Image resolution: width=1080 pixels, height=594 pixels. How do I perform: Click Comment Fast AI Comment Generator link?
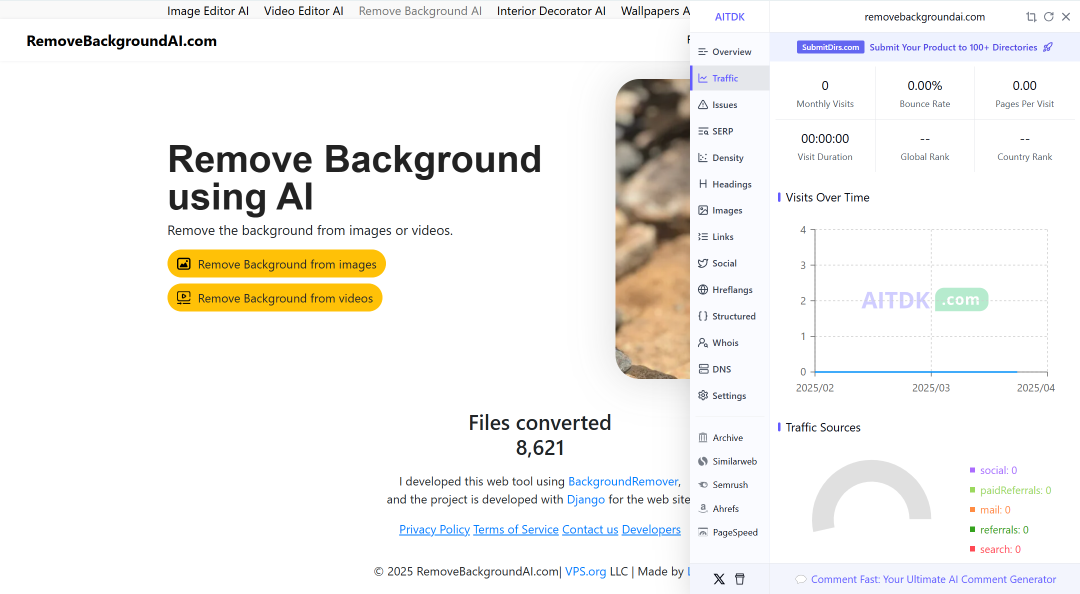tap(933, 580)
